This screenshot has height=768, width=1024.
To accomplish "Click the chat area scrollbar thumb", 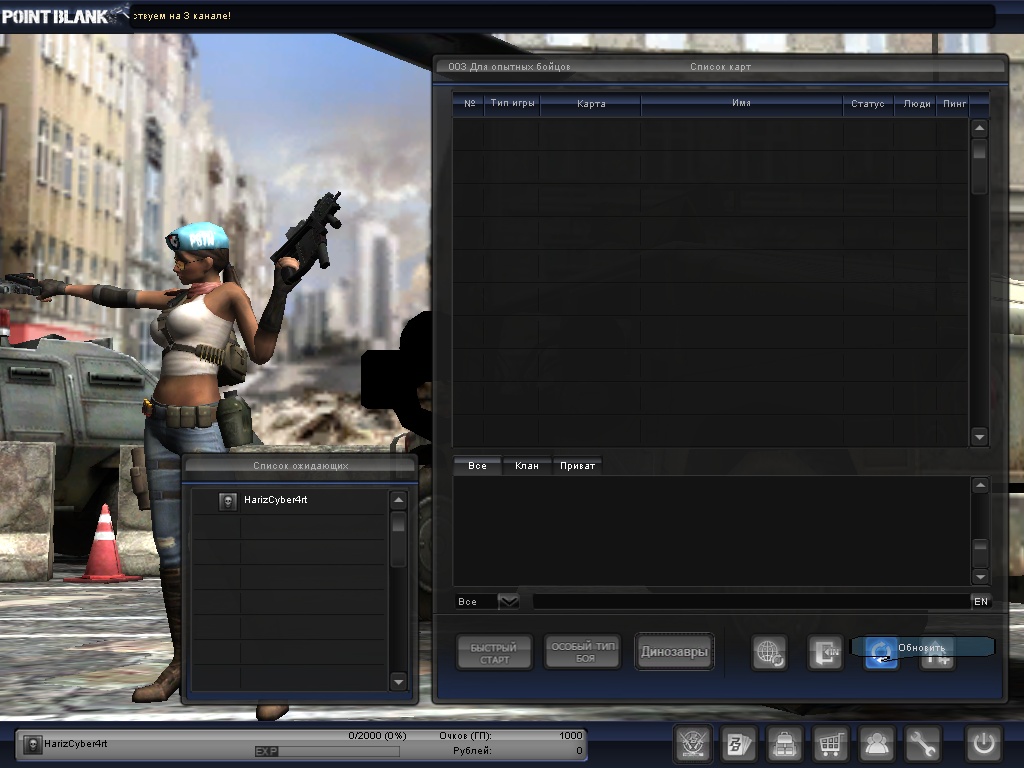I will 980,554.
